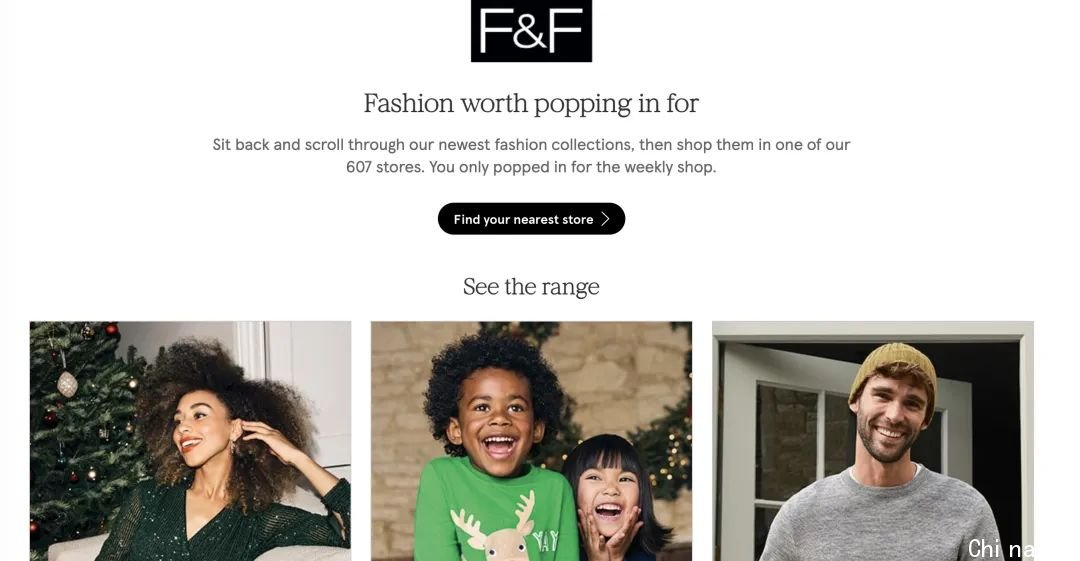Click the mustard beanie hat on the man
Viewport: 1080px width, 561px height.
click(x=894, y=372)
